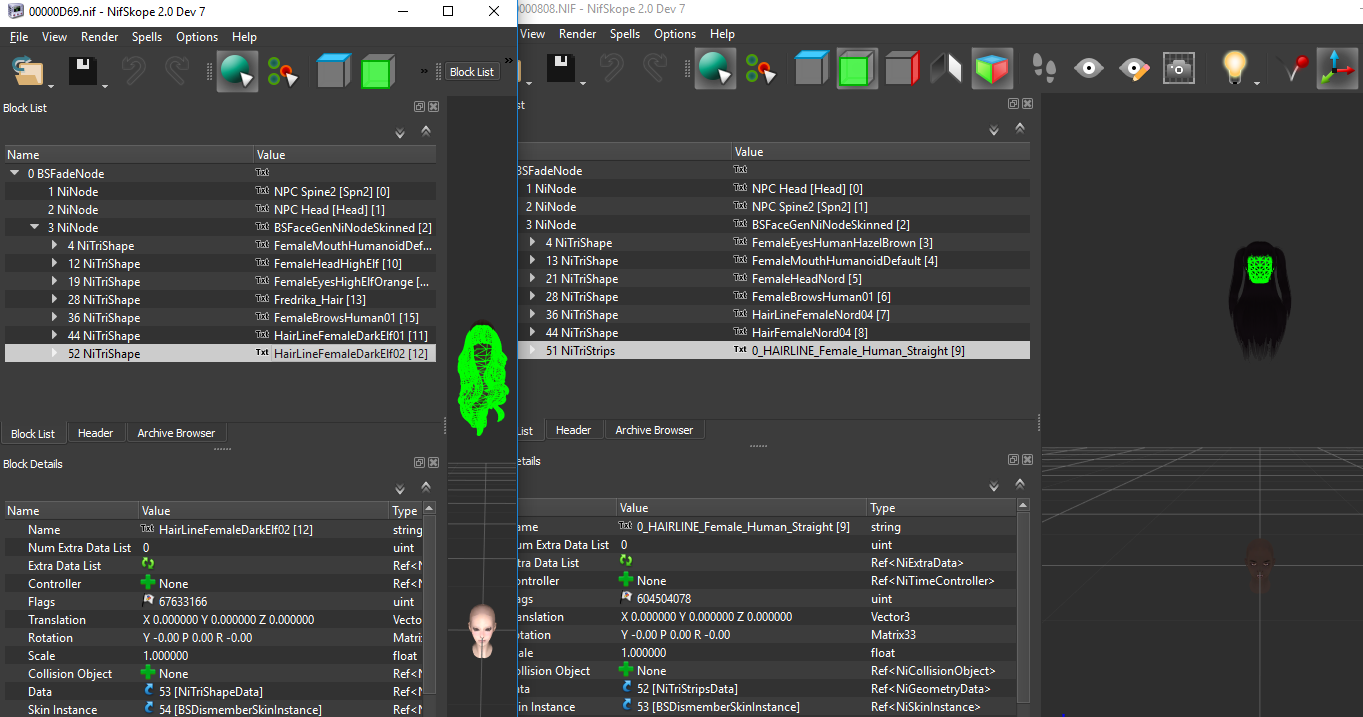
Task: Open File menu in 00000D69.nif window
Action: (x=19, y=37)
